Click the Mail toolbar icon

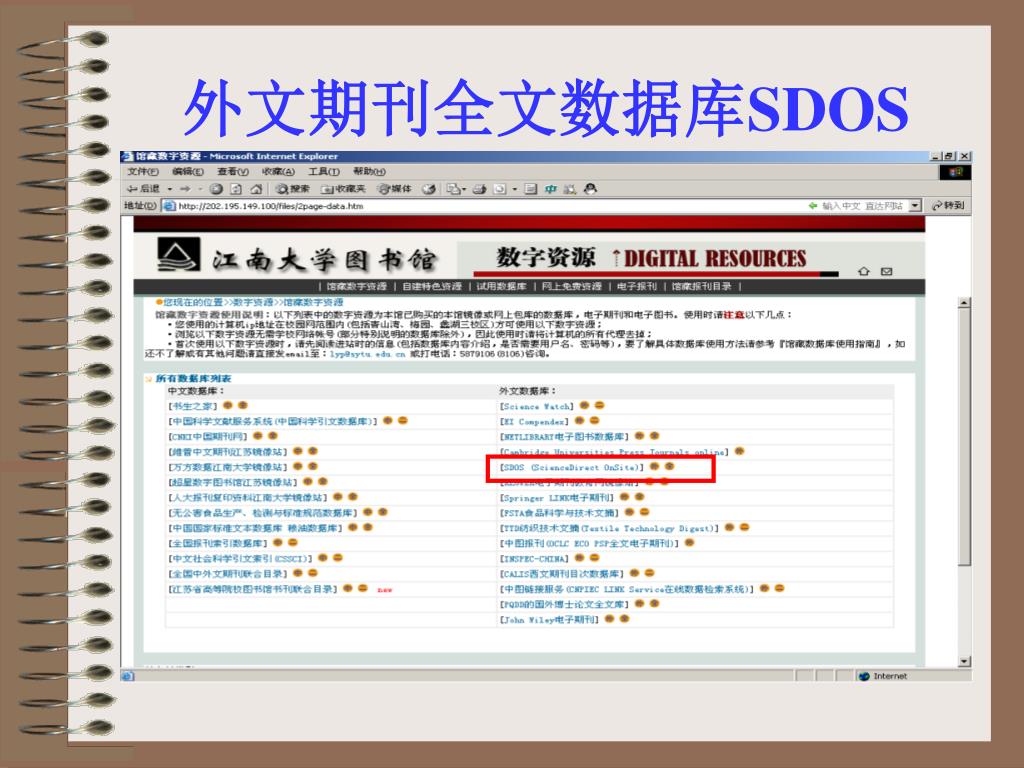pos(453,189)
